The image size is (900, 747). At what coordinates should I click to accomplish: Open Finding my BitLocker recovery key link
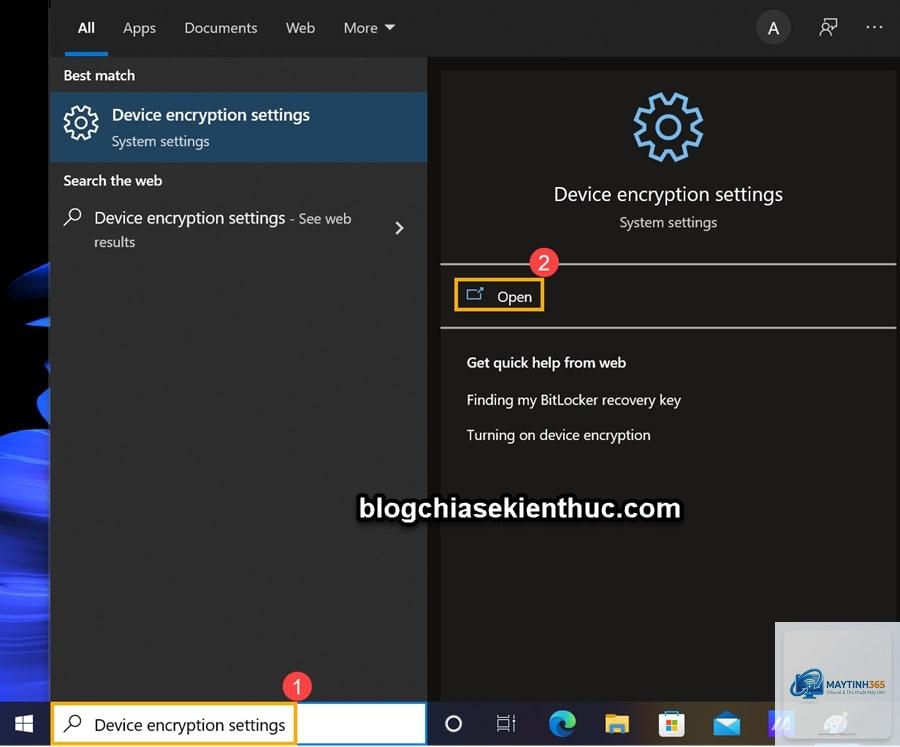[x=573, y=400]
